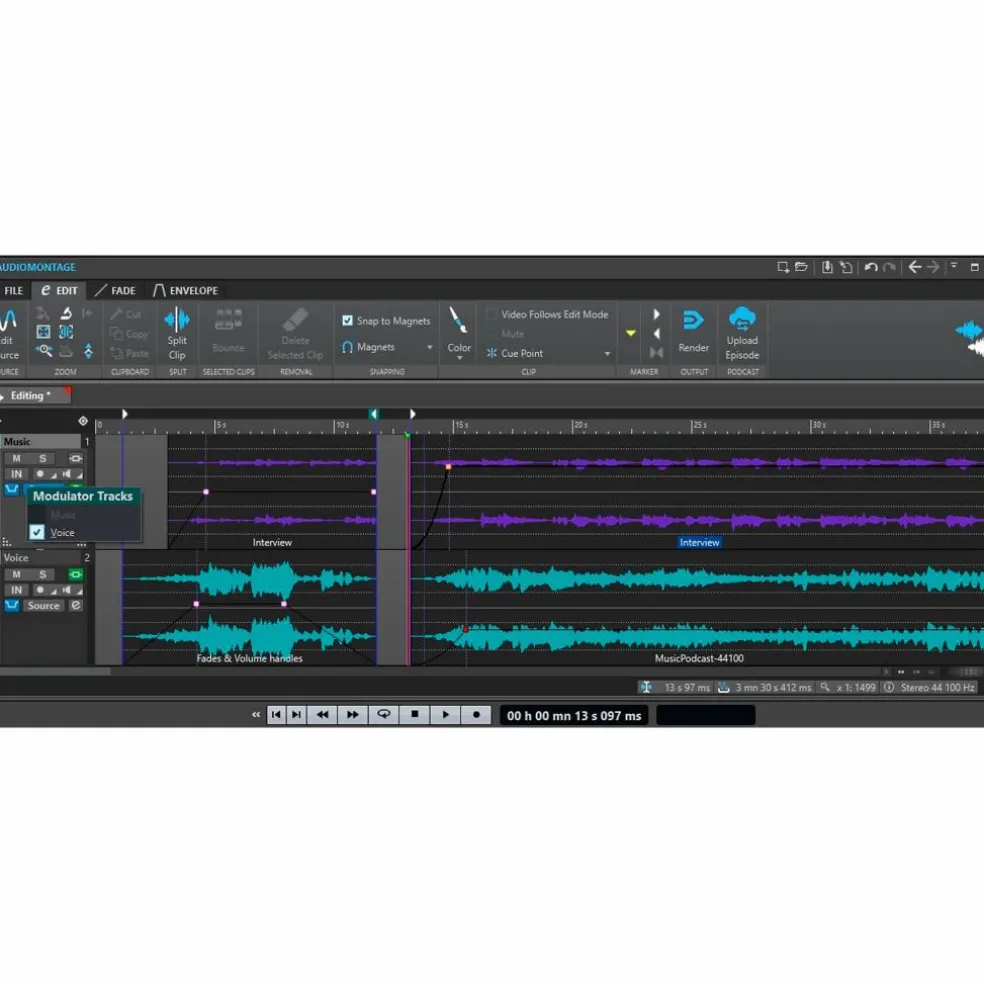This screenshot has height=984, width=984.
Task: Click the orange fade-in handle on Music clip
Action: click(x=448, y=466)
